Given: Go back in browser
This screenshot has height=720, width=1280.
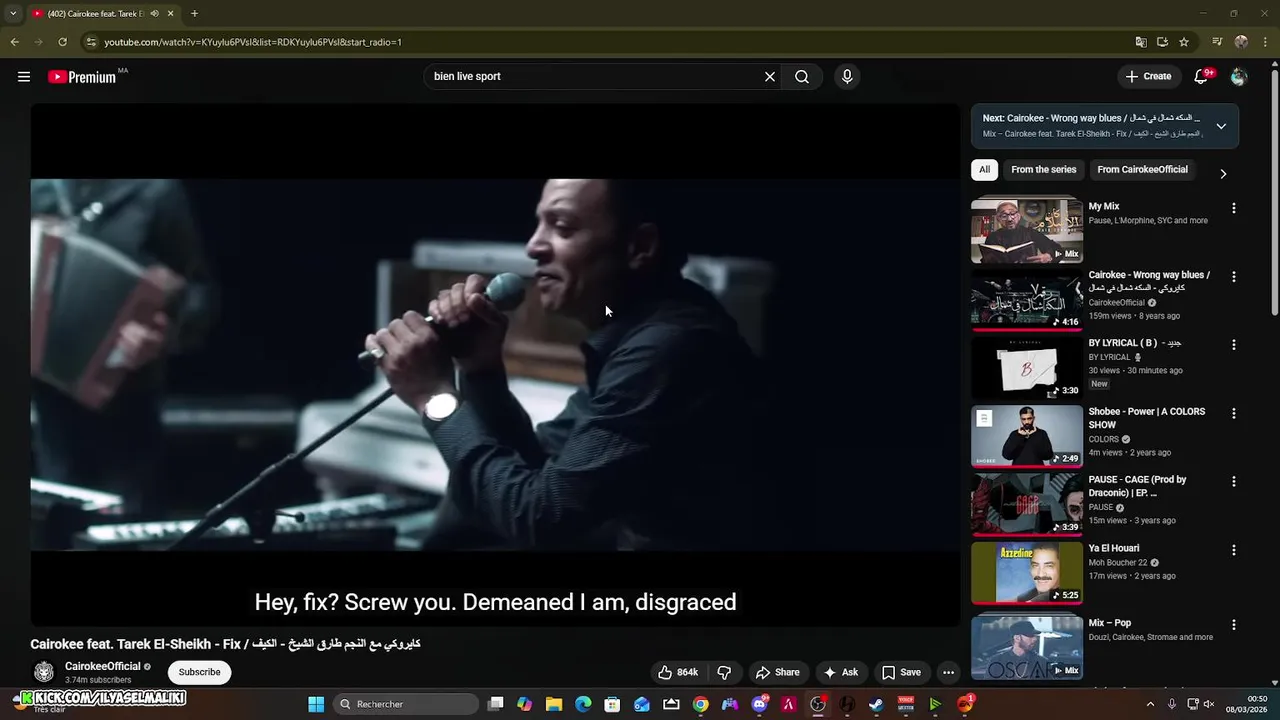Looking at the screenshot, I should [x=14, y=42].
